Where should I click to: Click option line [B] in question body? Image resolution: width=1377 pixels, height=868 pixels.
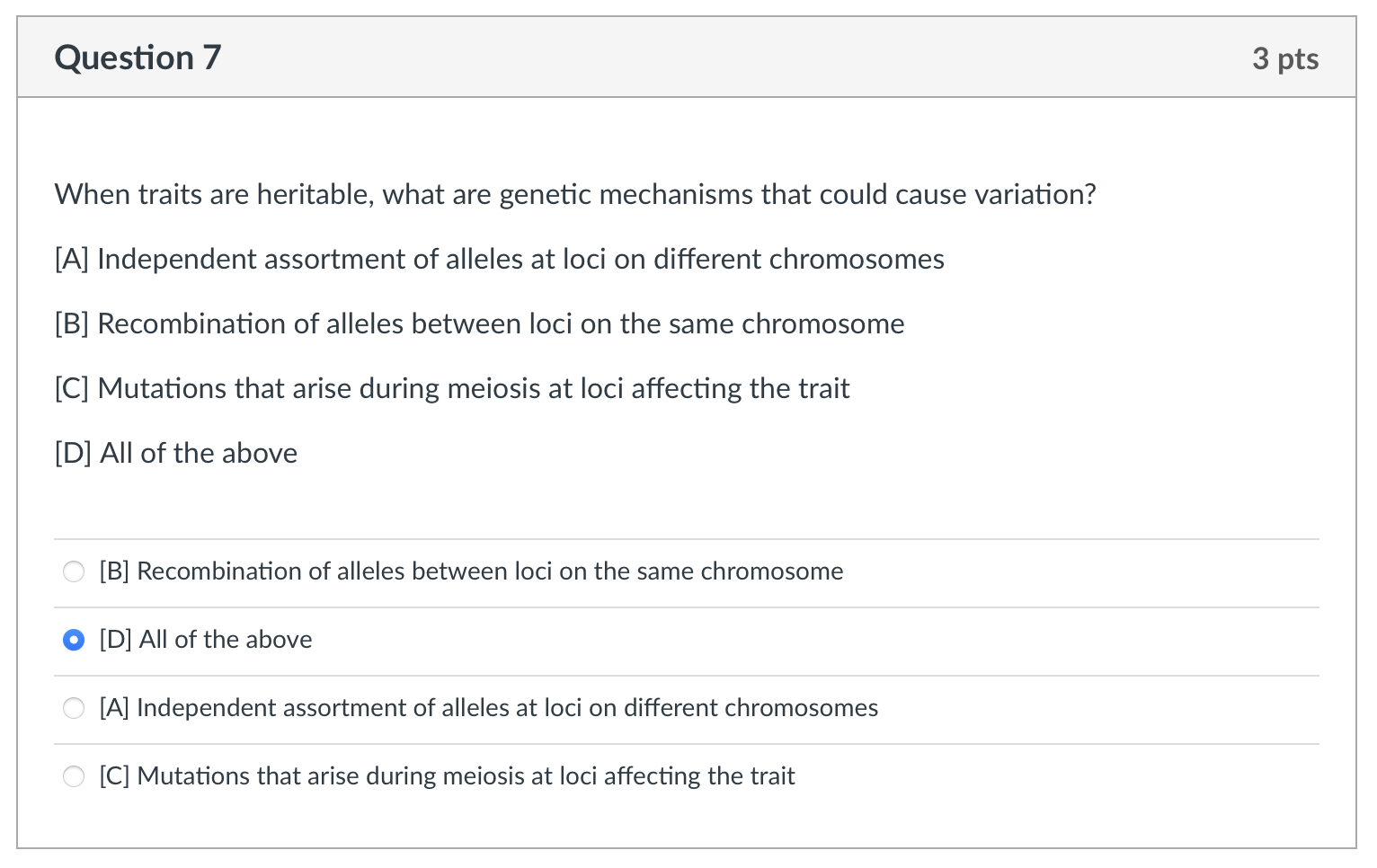(478, 324)
